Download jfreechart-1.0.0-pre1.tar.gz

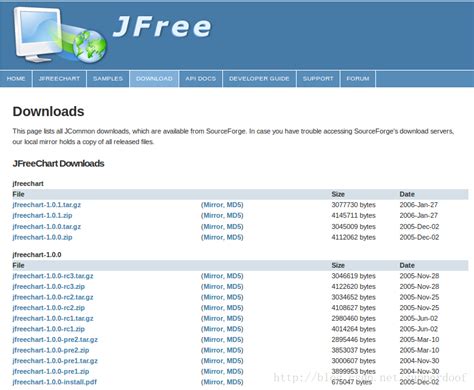coord(55,361)
